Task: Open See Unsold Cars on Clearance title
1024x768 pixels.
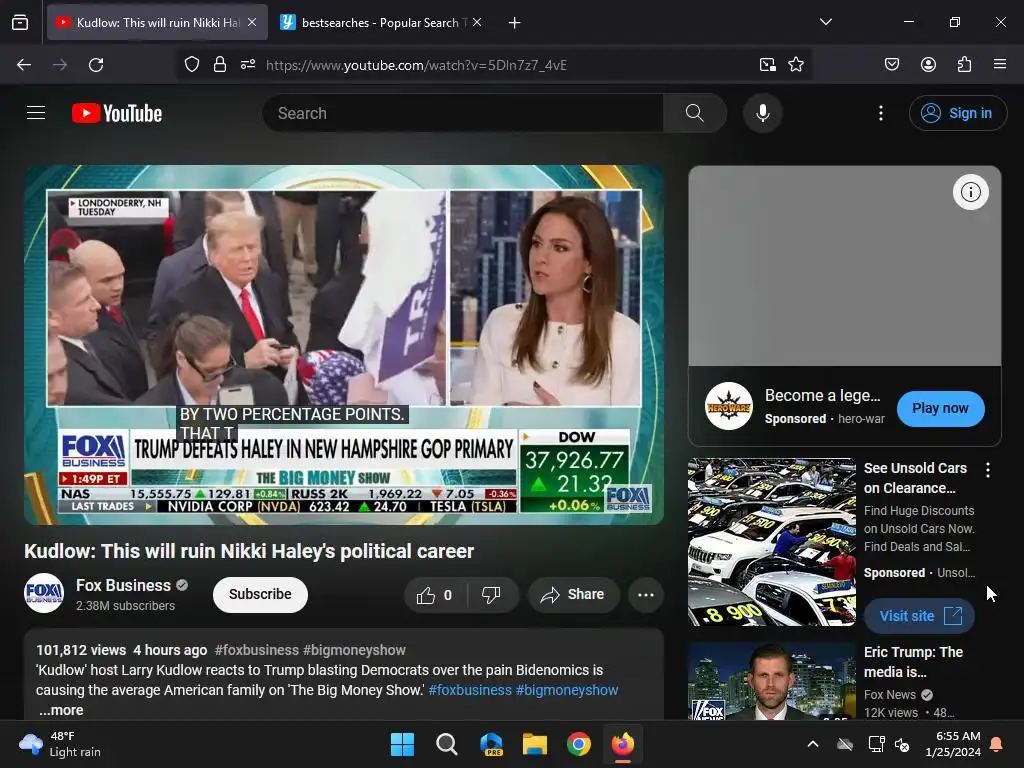Action: point(916,478)
